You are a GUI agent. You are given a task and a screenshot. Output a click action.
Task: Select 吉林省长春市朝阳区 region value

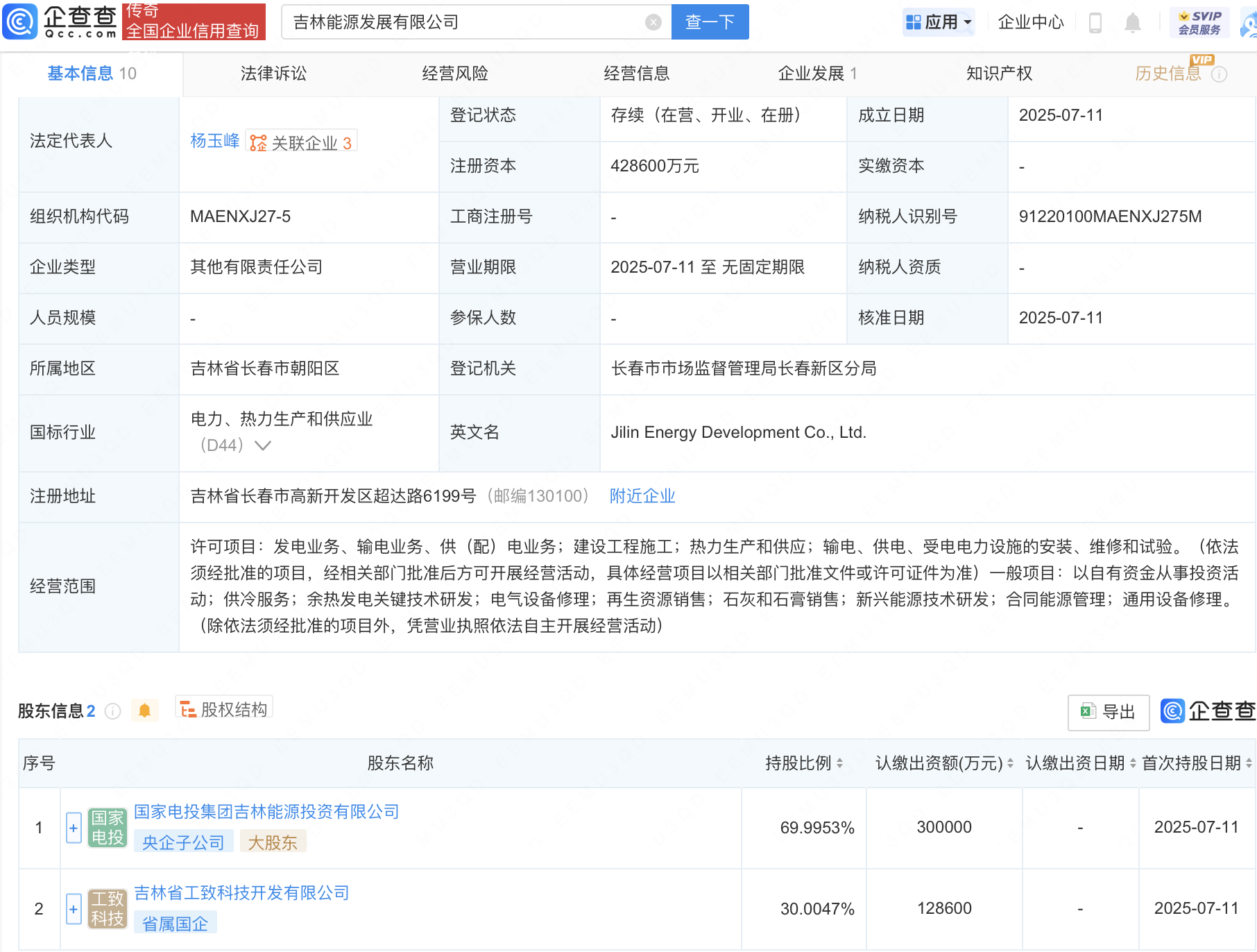[x=265, y=368]
